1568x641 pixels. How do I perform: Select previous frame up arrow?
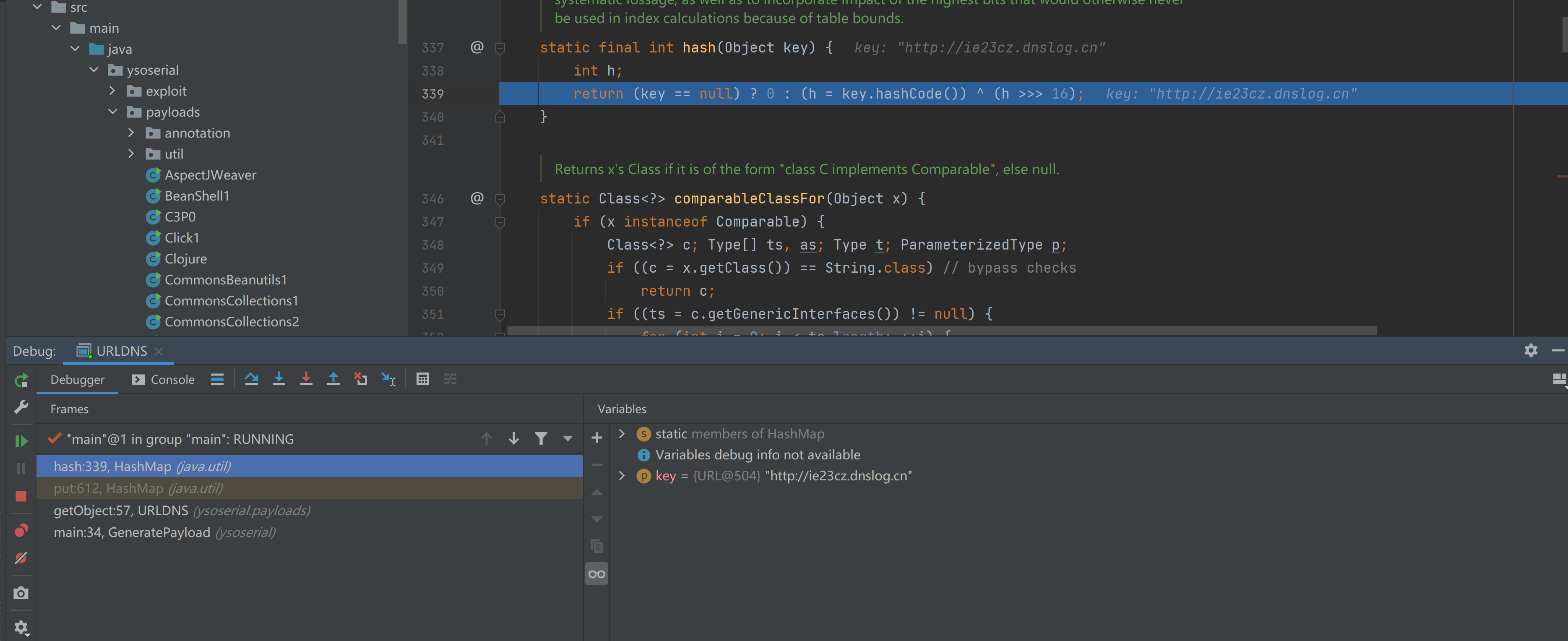coord(486,439)
